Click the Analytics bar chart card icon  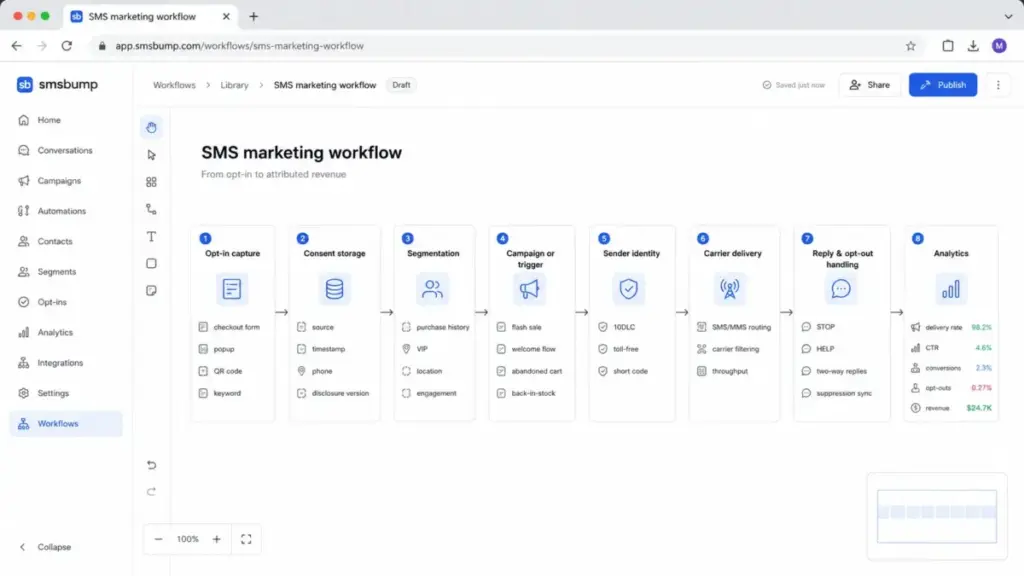coord(951,289)
